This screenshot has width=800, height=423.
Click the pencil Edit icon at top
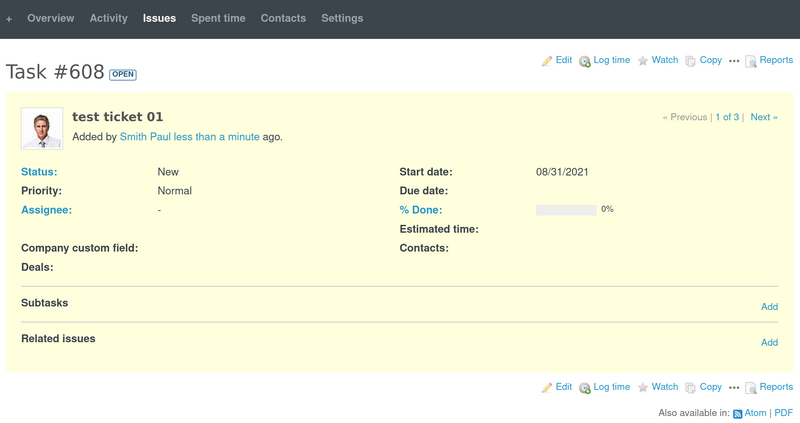(547, 61)
